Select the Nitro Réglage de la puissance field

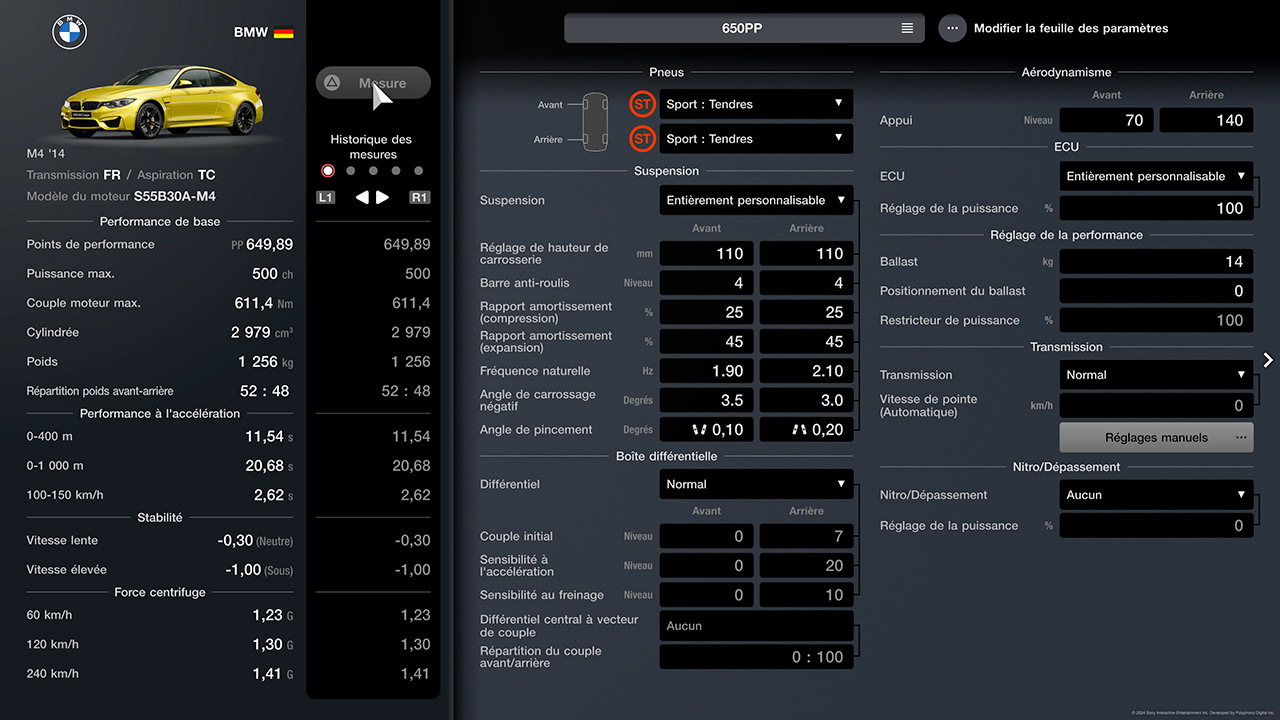1156,525
